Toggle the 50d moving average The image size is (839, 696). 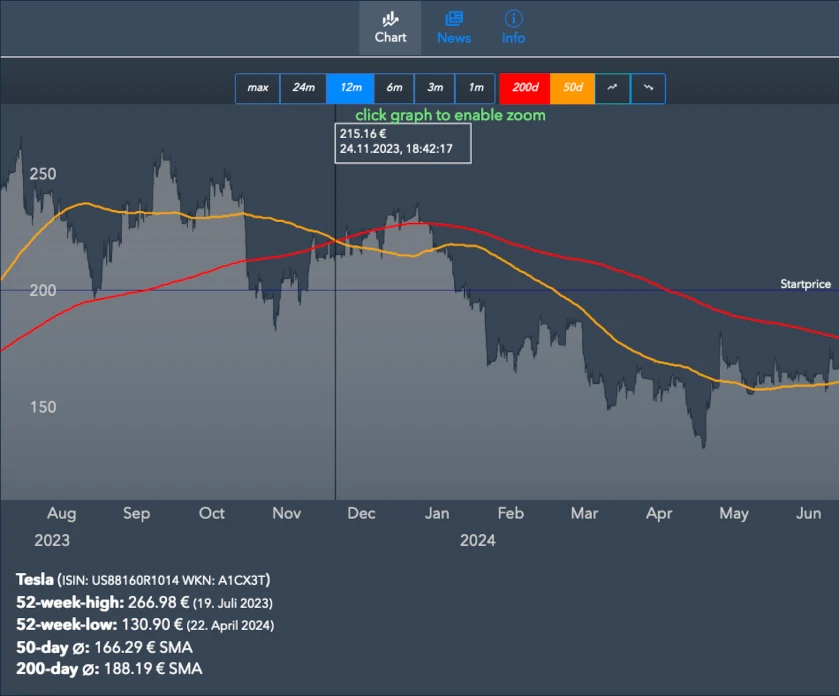coord(572,88)
